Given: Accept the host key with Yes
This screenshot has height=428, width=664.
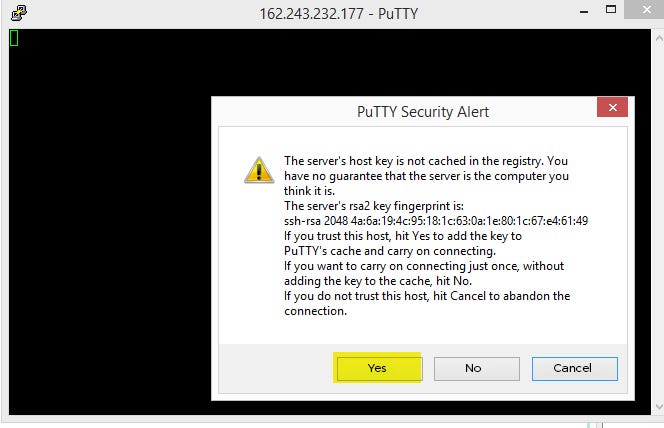Looking at the screenshot, I should (379, 368).
